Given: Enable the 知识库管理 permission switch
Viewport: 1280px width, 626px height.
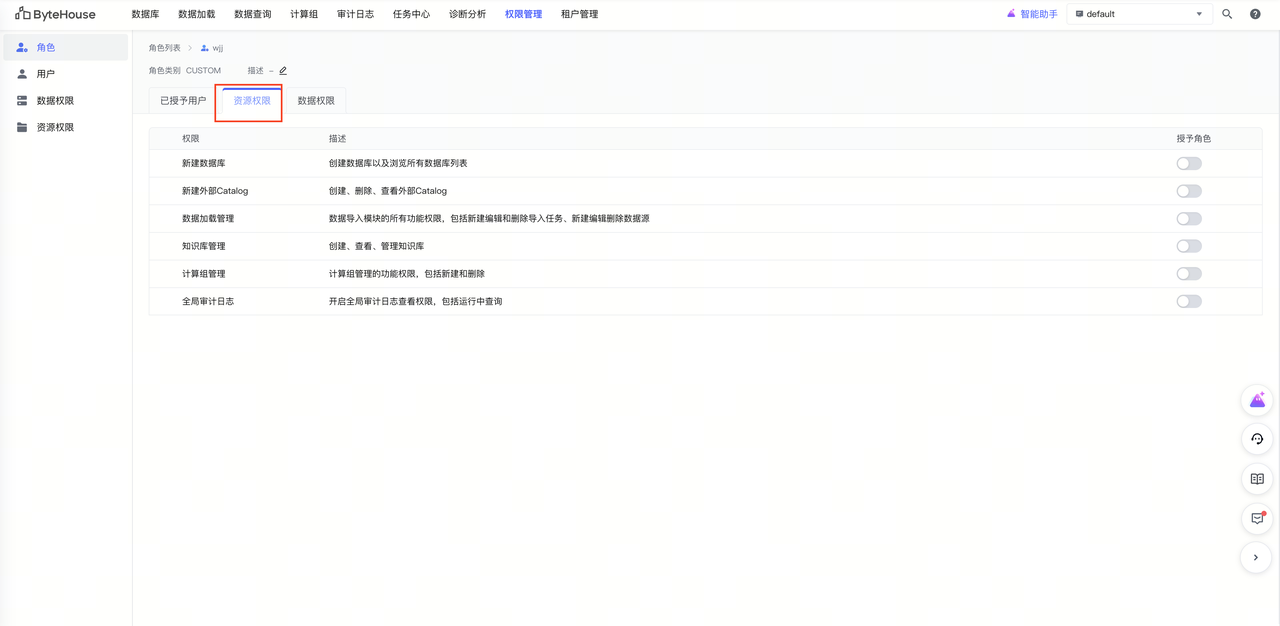Looking at the screenshot, I should point(1189,246).
